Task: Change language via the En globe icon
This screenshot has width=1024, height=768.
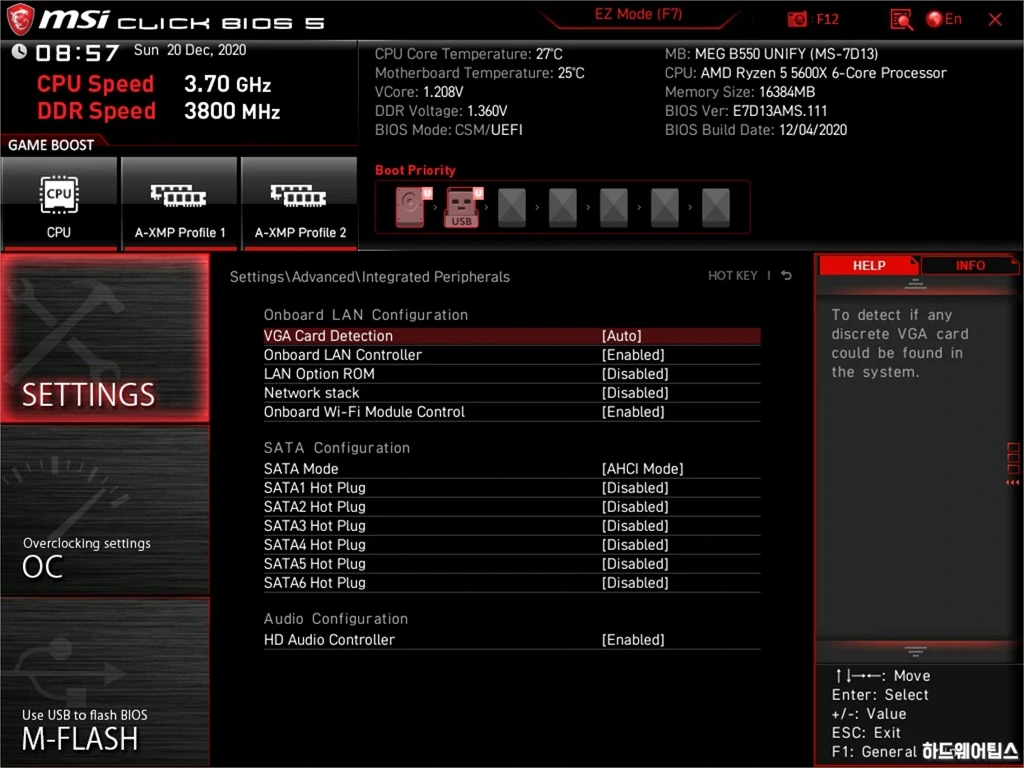Action: [x=944, y=19]
